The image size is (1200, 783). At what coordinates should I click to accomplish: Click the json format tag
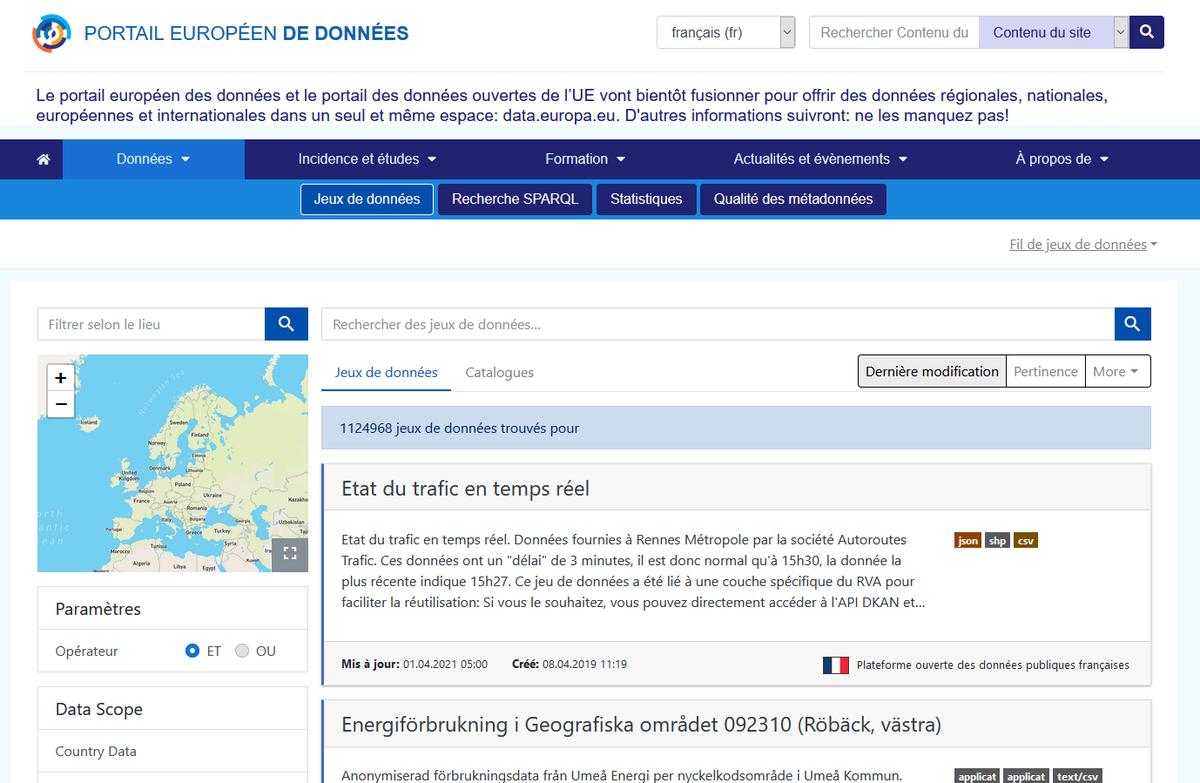point(968,540)
